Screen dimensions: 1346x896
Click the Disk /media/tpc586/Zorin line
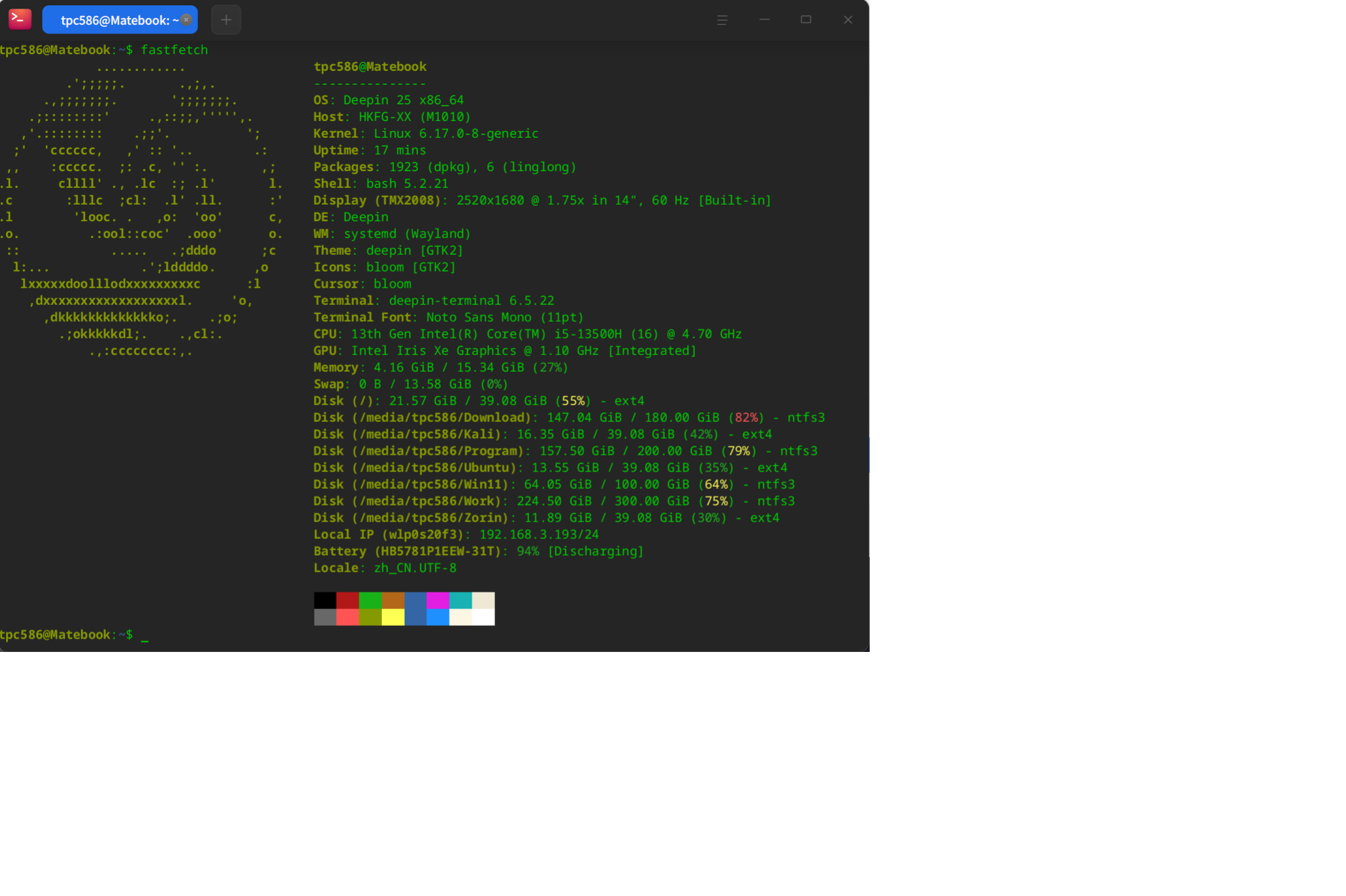coord(547,518)
